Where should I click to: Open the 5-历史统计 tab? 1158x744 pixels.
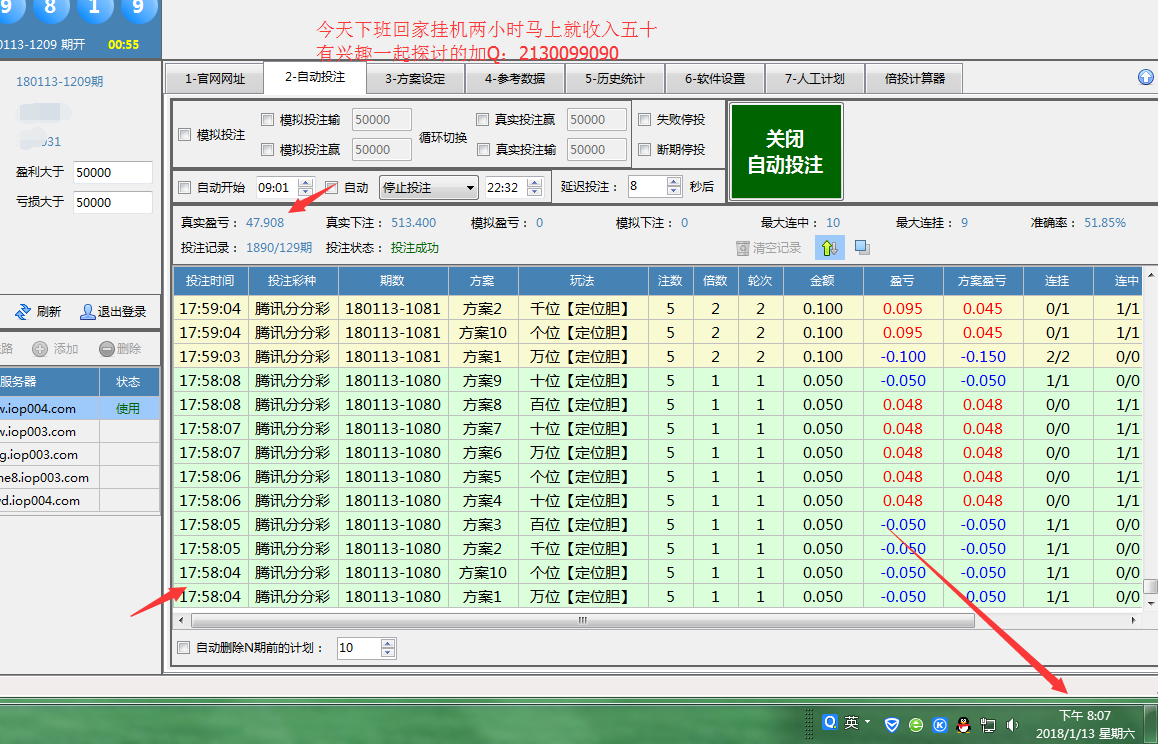[x=614, y=78]
